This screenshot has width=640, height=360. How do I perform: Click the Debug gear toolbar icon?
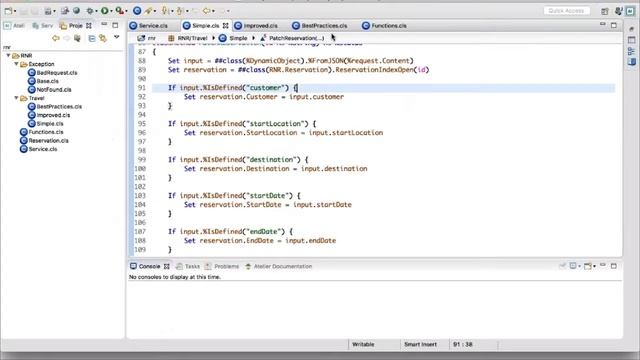point(90,11)
